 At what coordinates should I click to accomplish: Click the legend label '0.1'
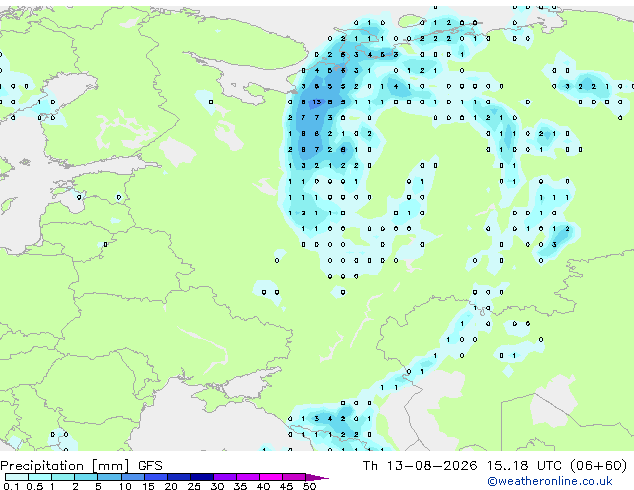coord(11,486)
